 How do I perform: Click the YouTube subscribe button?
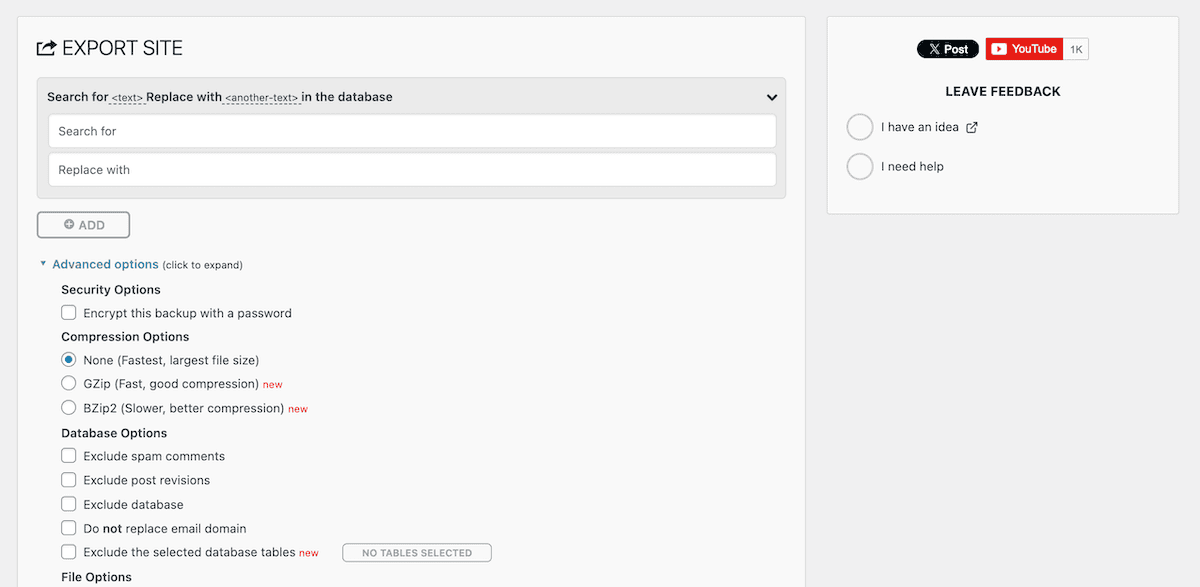(1024, 49)
